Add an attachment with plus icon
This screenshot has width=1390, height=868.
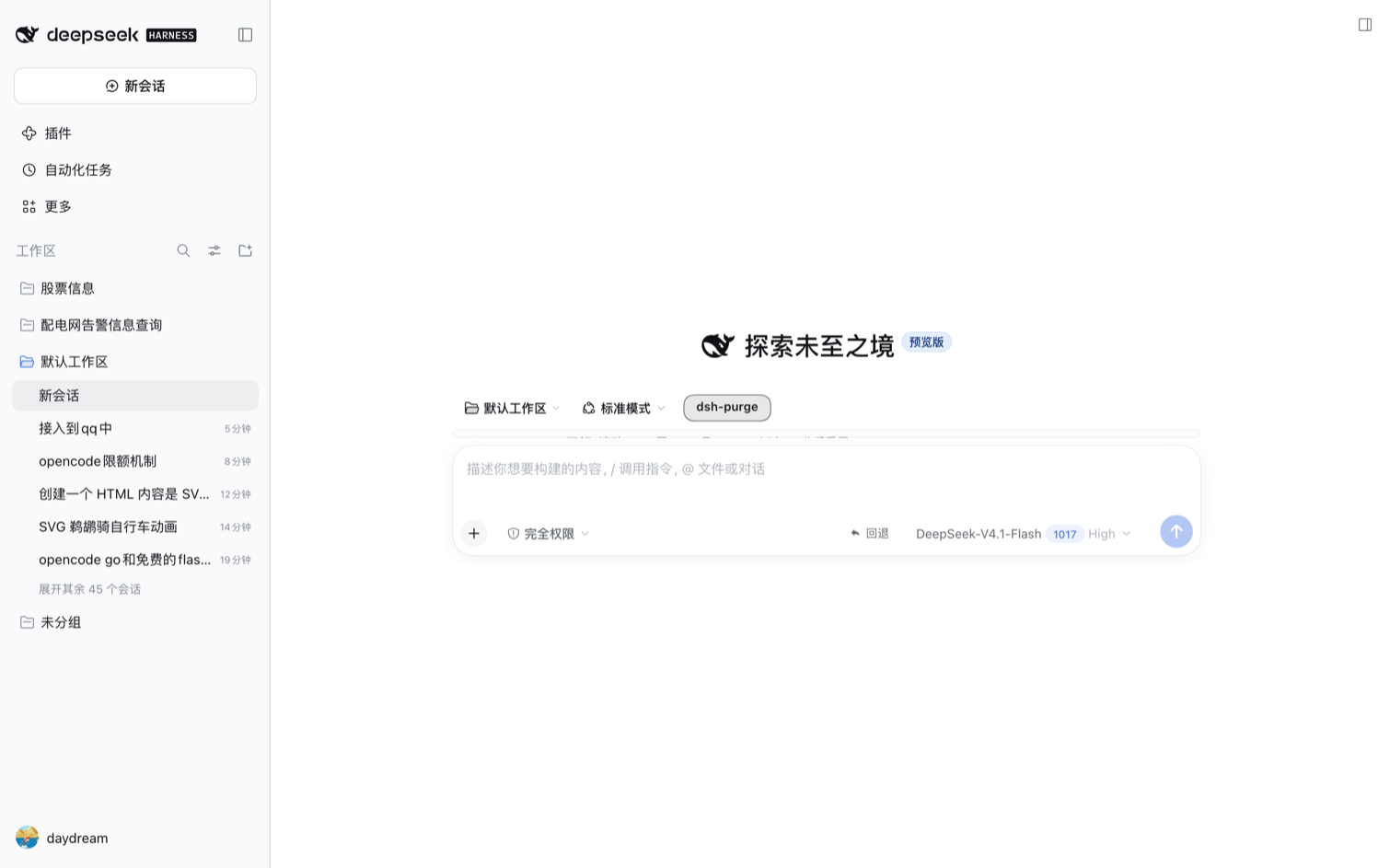tap(474, 533)
